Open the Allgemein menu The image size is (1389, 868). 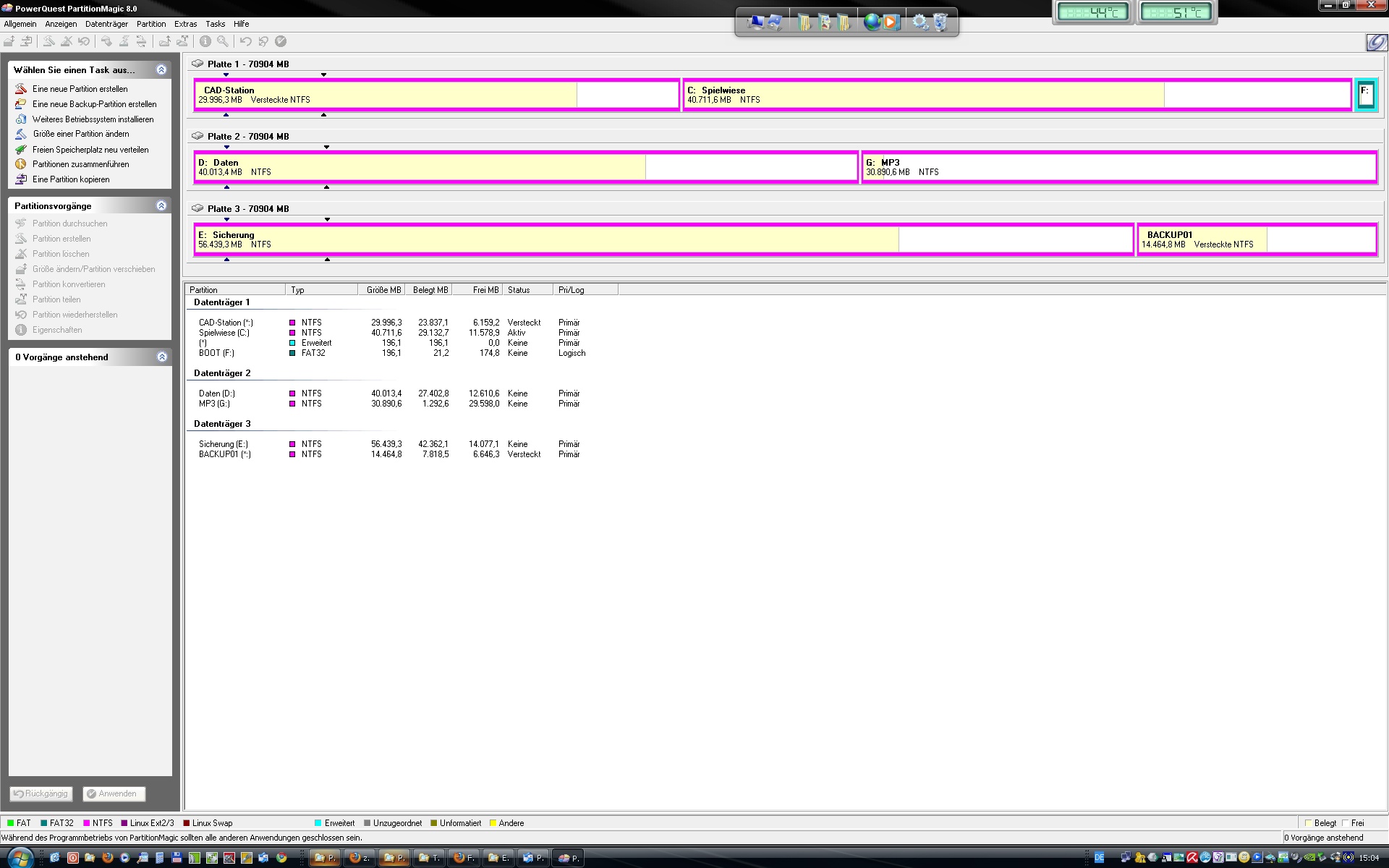(x=20, y=24)
